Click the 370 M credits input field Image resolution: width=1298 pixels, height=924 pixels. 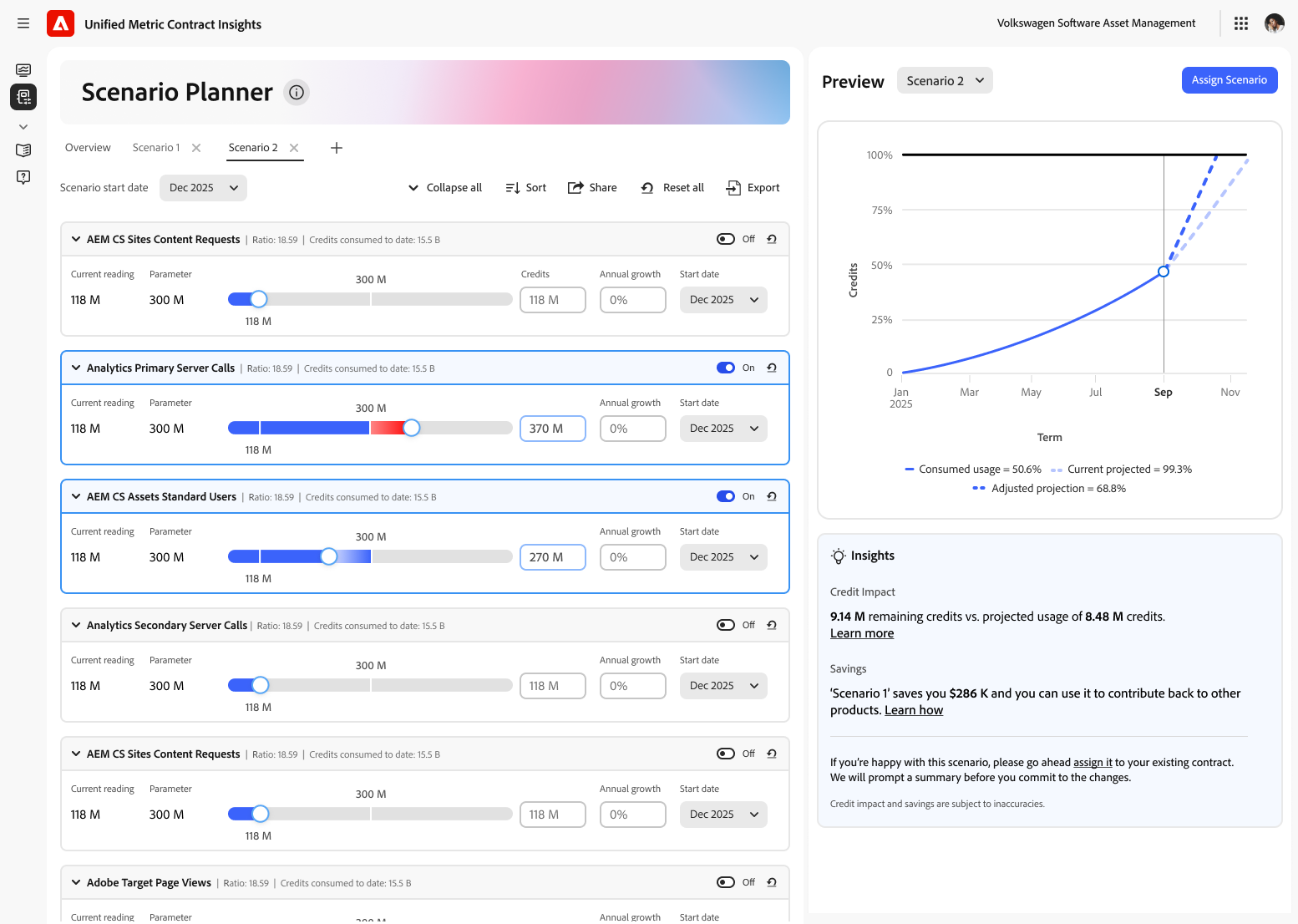tap(553, 429)
